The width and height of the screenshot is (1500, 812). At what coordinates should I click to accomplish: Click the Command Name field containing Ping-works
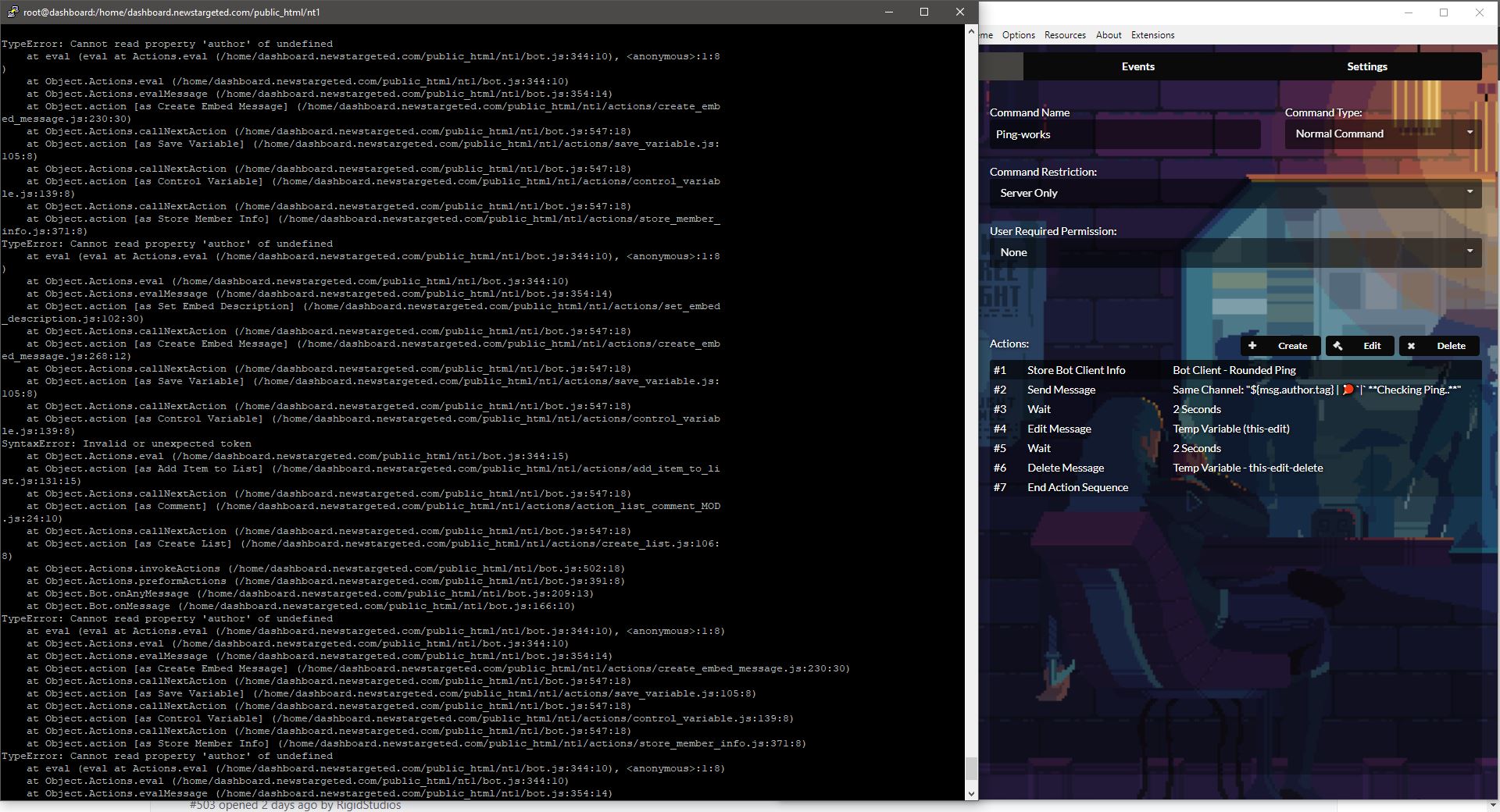[x=1125, y=134]
